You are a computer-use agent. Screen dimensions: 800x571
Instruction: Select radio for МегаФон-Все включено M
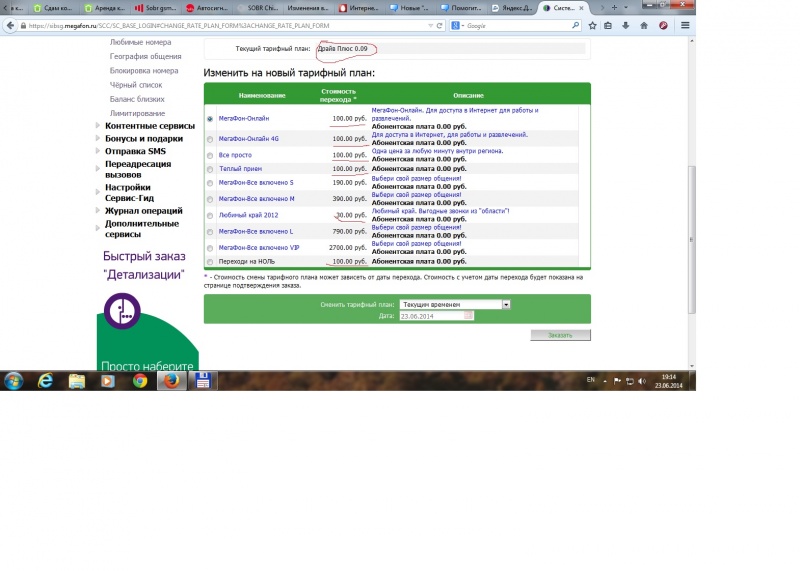(210, 199)
